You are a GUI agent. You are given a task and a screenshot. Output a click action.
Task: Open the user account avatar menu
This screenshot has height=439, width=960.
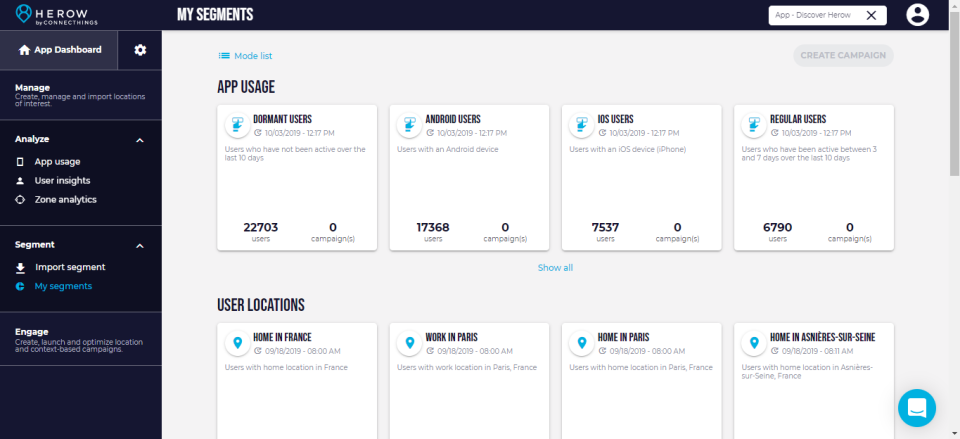click(x=917, y=15)
